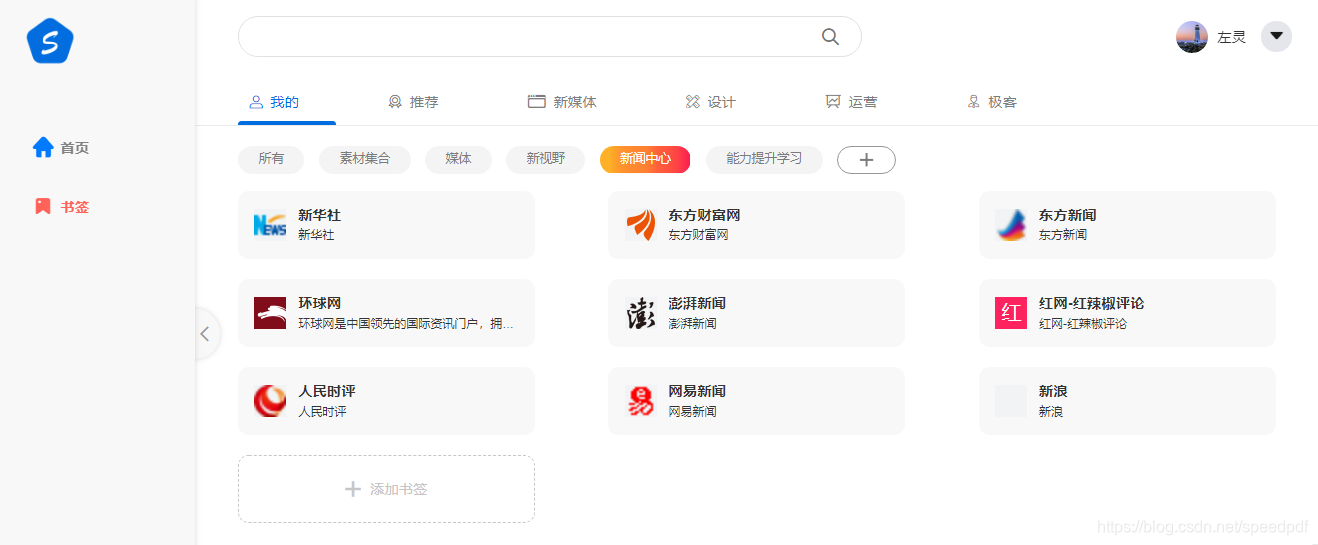Screen dimensions: 1318x545
Task: Click the blue S app logo
Action: coord(50,41)
